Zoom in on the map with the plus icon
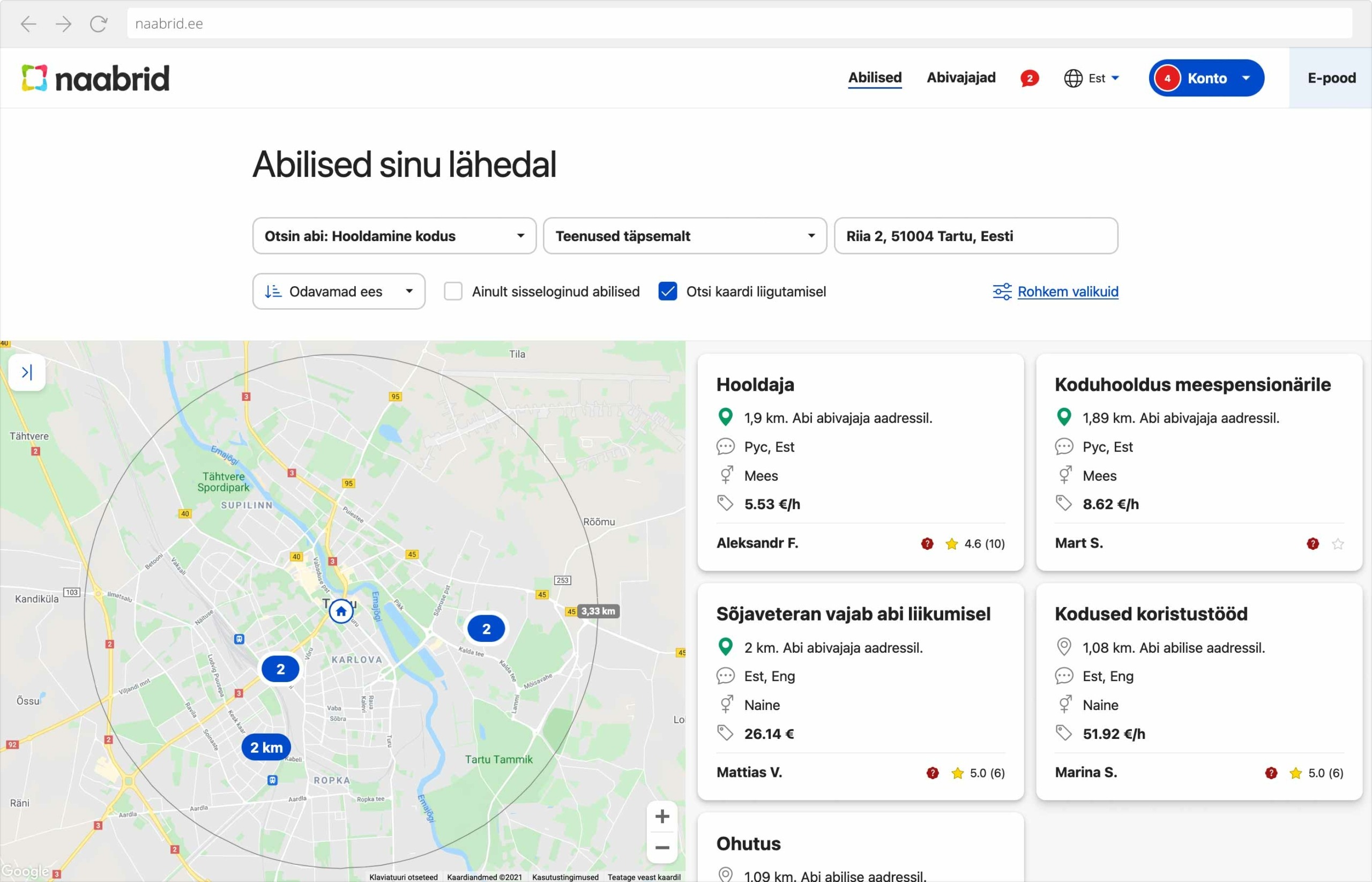The image size is (1372, 882). [x=662, y=816]
